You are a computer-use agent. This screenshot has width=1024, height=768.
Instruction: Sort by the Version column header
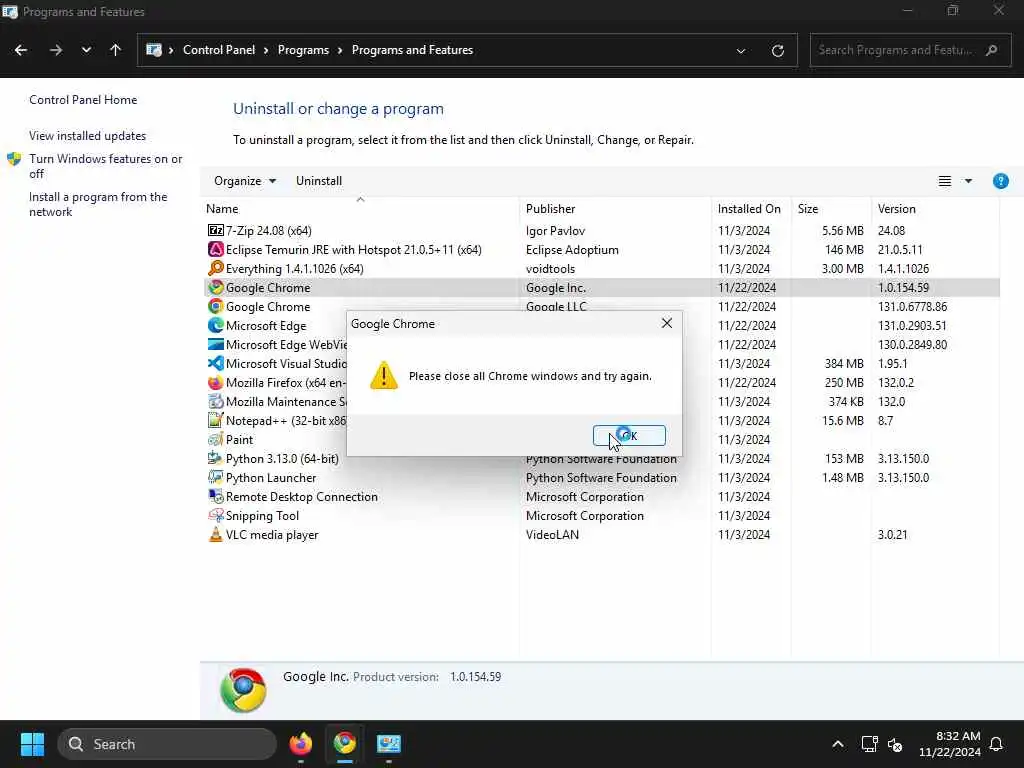897,209
